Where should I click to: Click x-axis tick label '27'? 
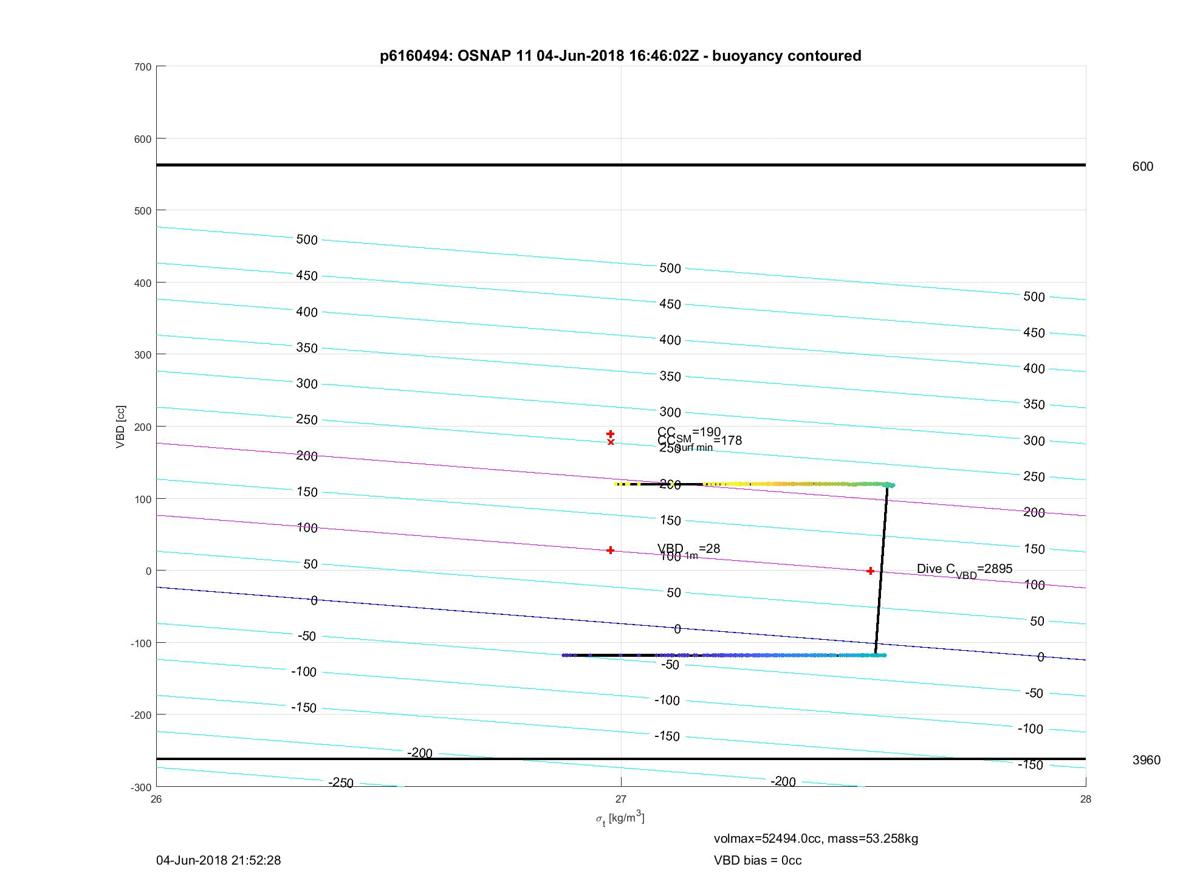click(621, 799)
